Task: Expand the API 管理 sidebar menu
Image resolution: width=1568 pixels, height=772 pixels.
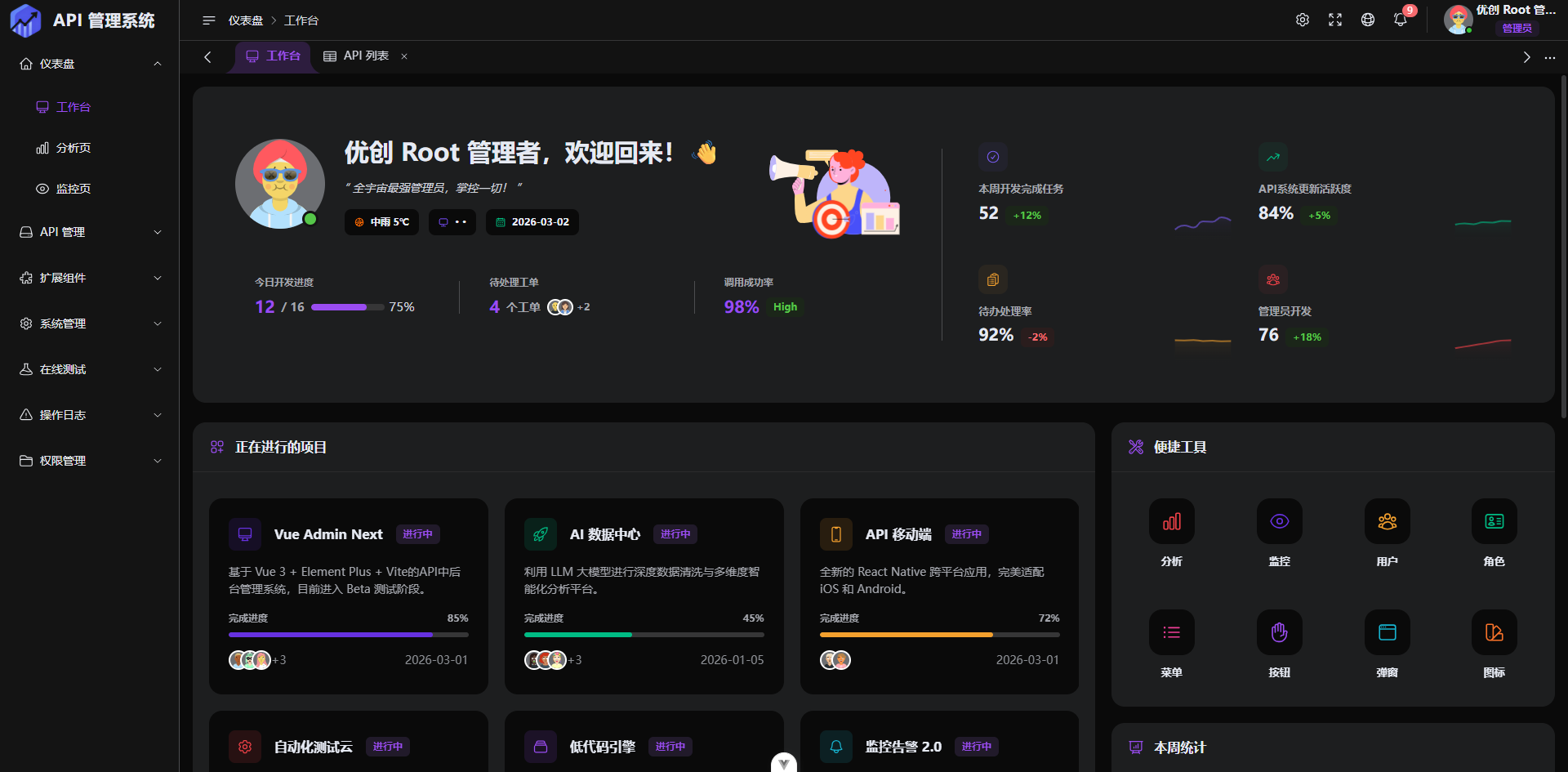Action: coord(90,232)
